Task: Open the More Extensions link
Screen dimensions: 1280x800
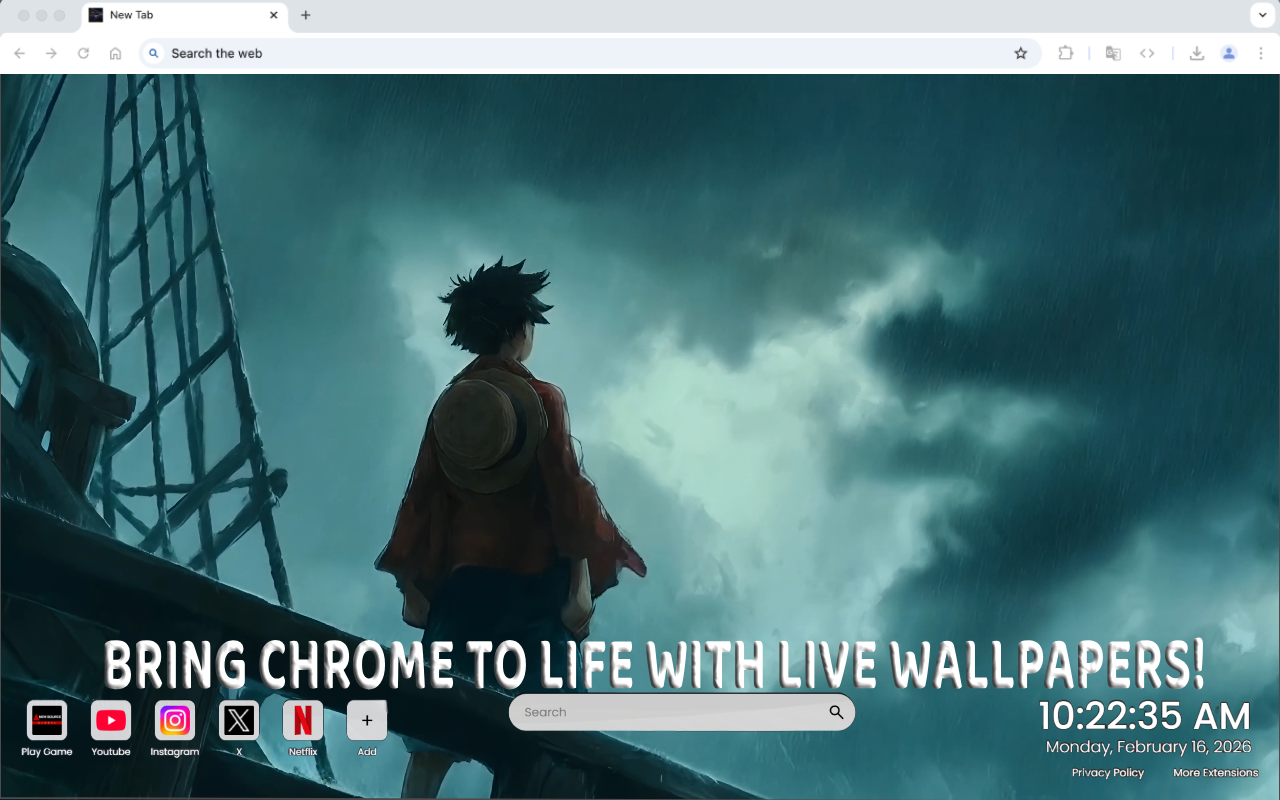Action: pyautogui.click(x=1216, y=773)
